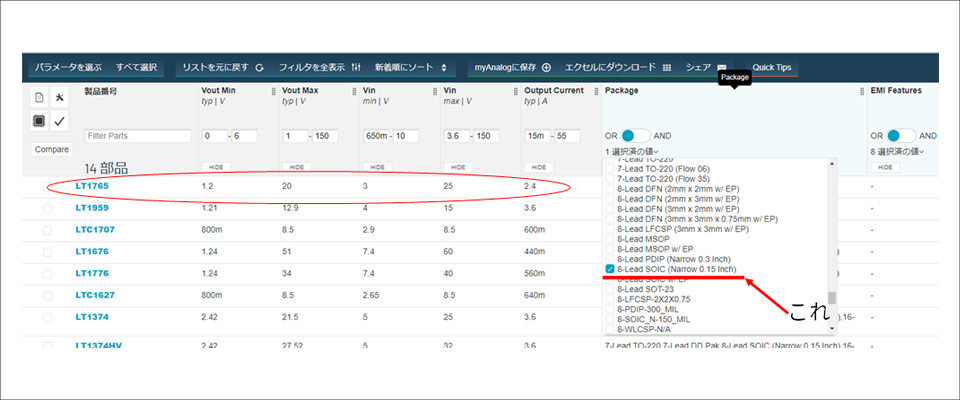Click the Filter Parts input field
The height and width of the screenshot is (400, 960).
tap(138, 136)
